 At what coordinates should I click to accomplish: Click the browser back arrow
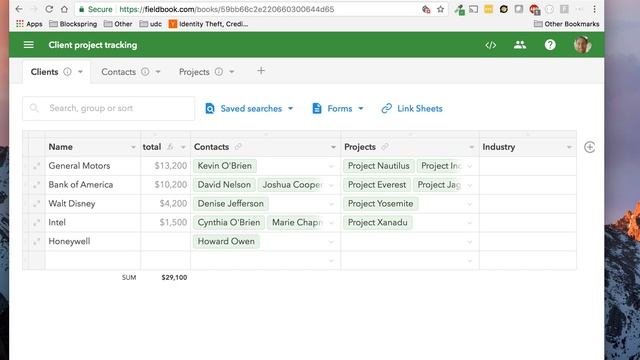[19, 9]
